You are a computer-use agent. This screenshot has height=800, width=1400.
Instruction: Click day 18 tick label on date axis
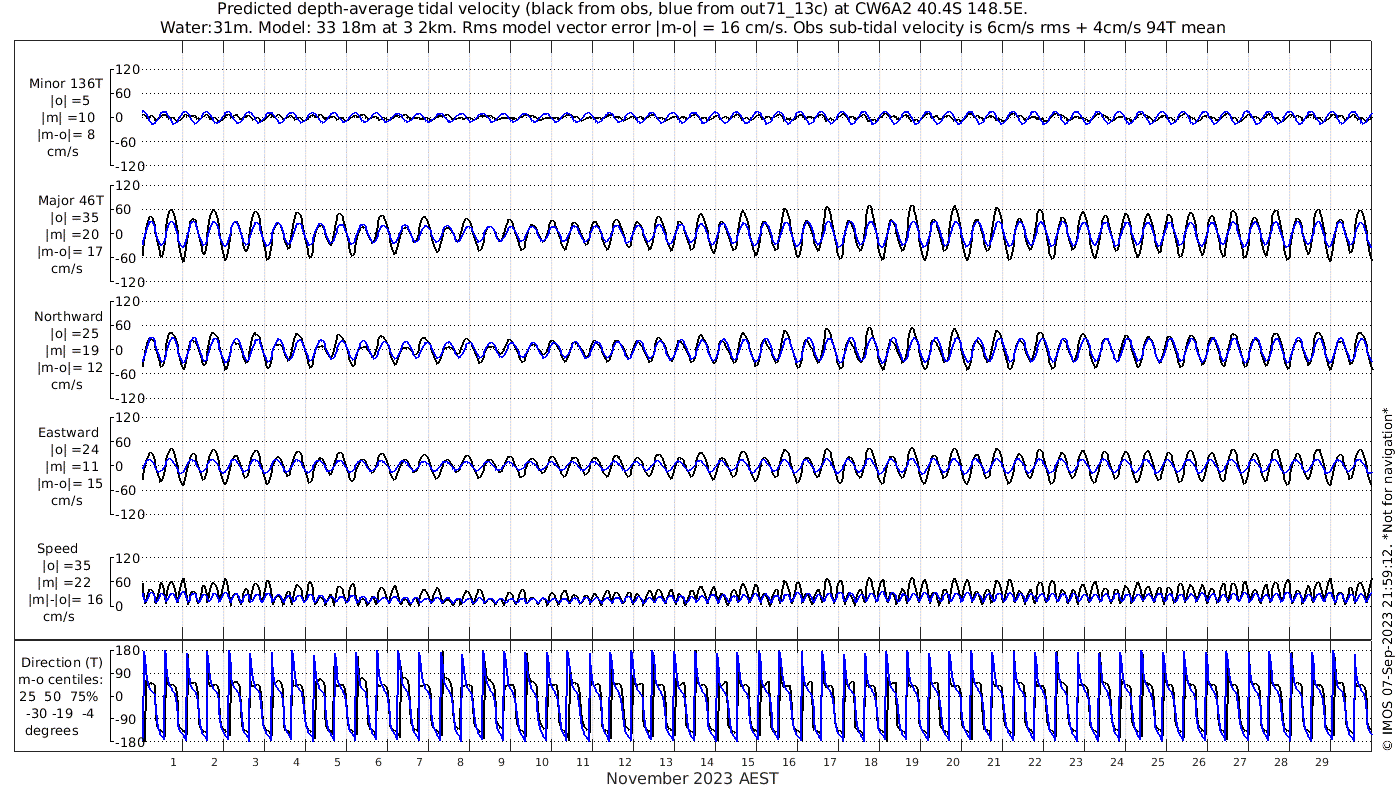pyautogui.click(x=870, y=762)
